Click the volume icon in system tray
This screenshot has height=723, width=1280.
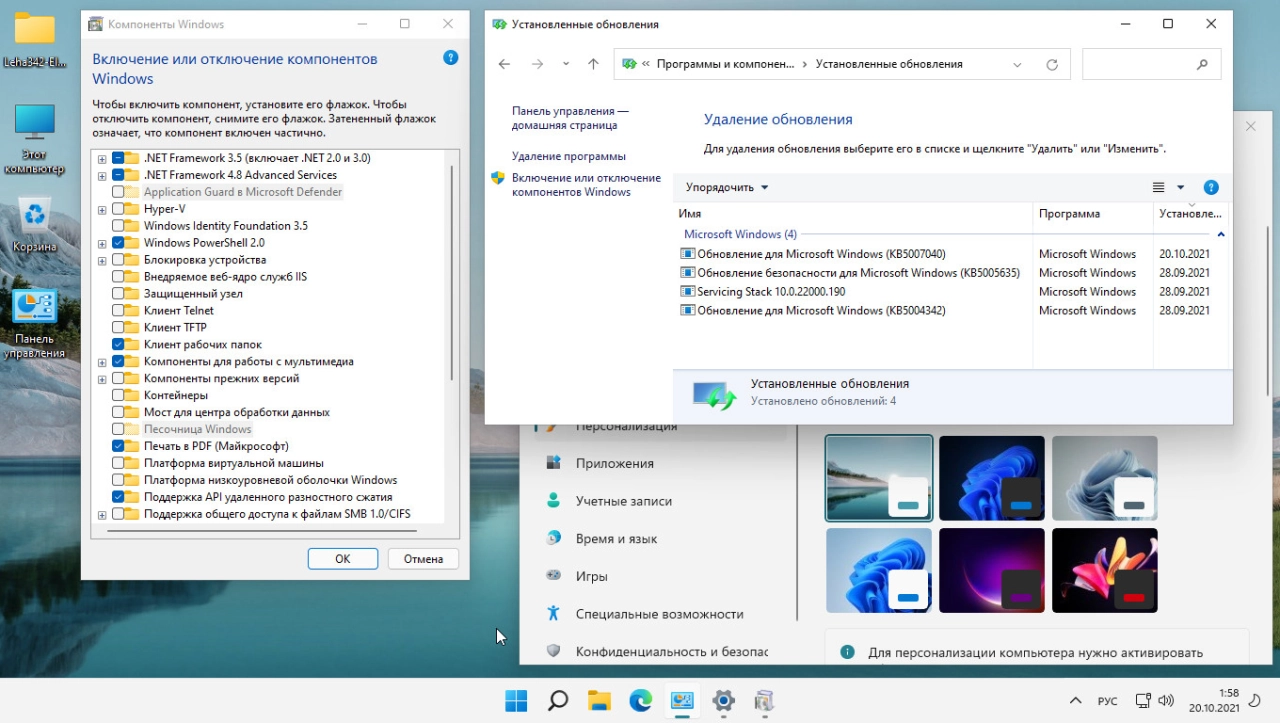coord(1166,701)
